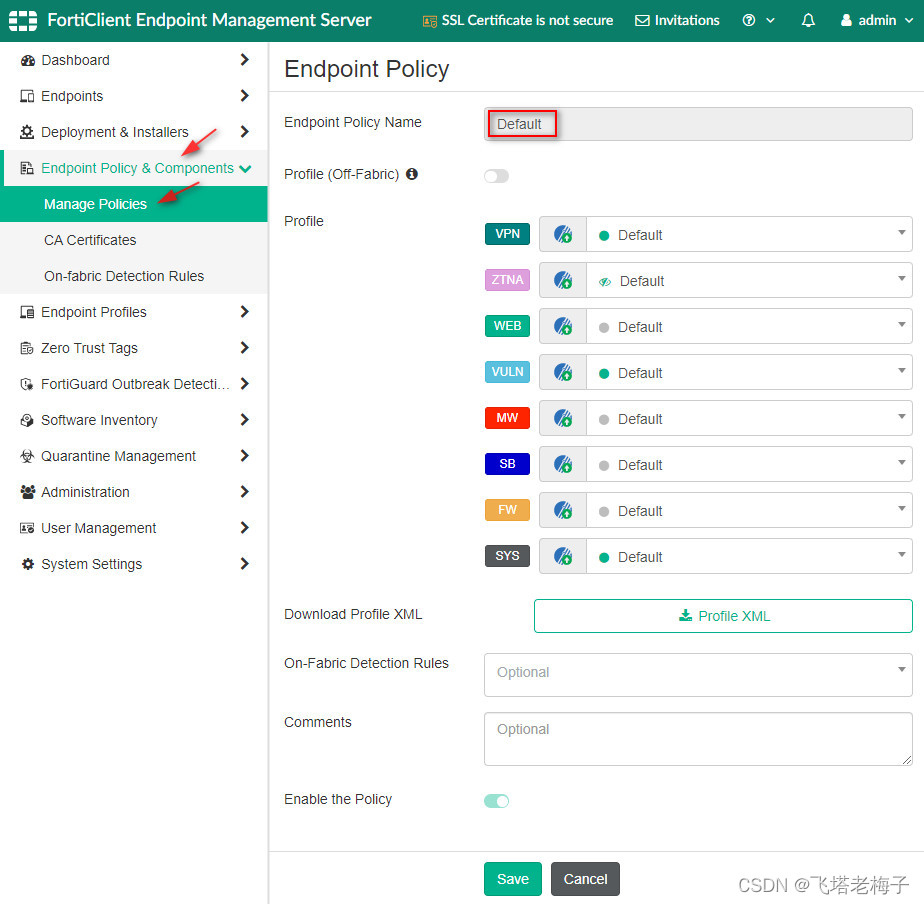Open FortiGuard Outbreak Detection menu
924x904 pixels.
pyautogui.click(x=134, y=384)
